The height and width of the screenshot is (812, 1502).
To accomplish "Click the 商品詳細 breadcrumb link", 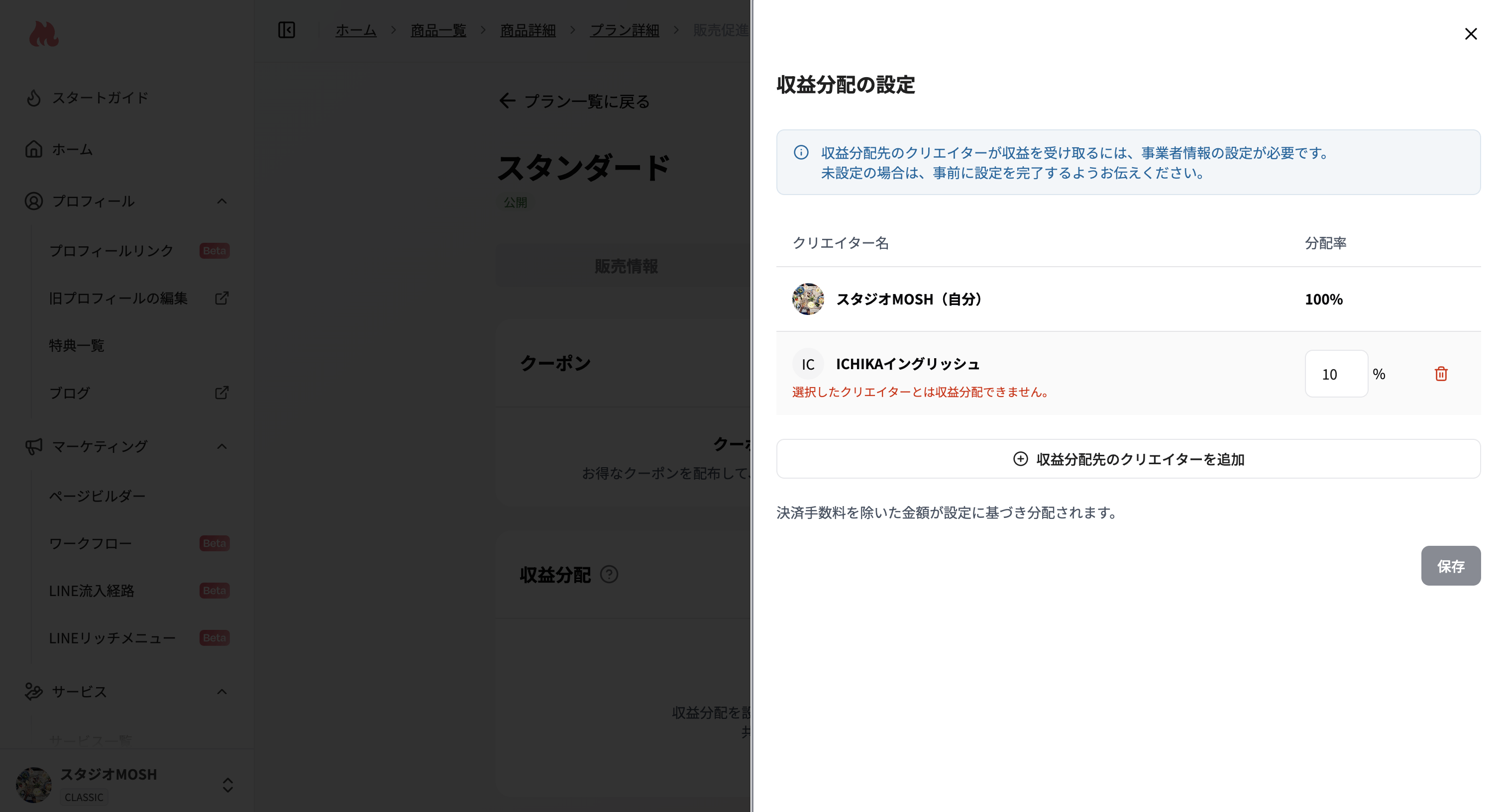I will [528, 30].
